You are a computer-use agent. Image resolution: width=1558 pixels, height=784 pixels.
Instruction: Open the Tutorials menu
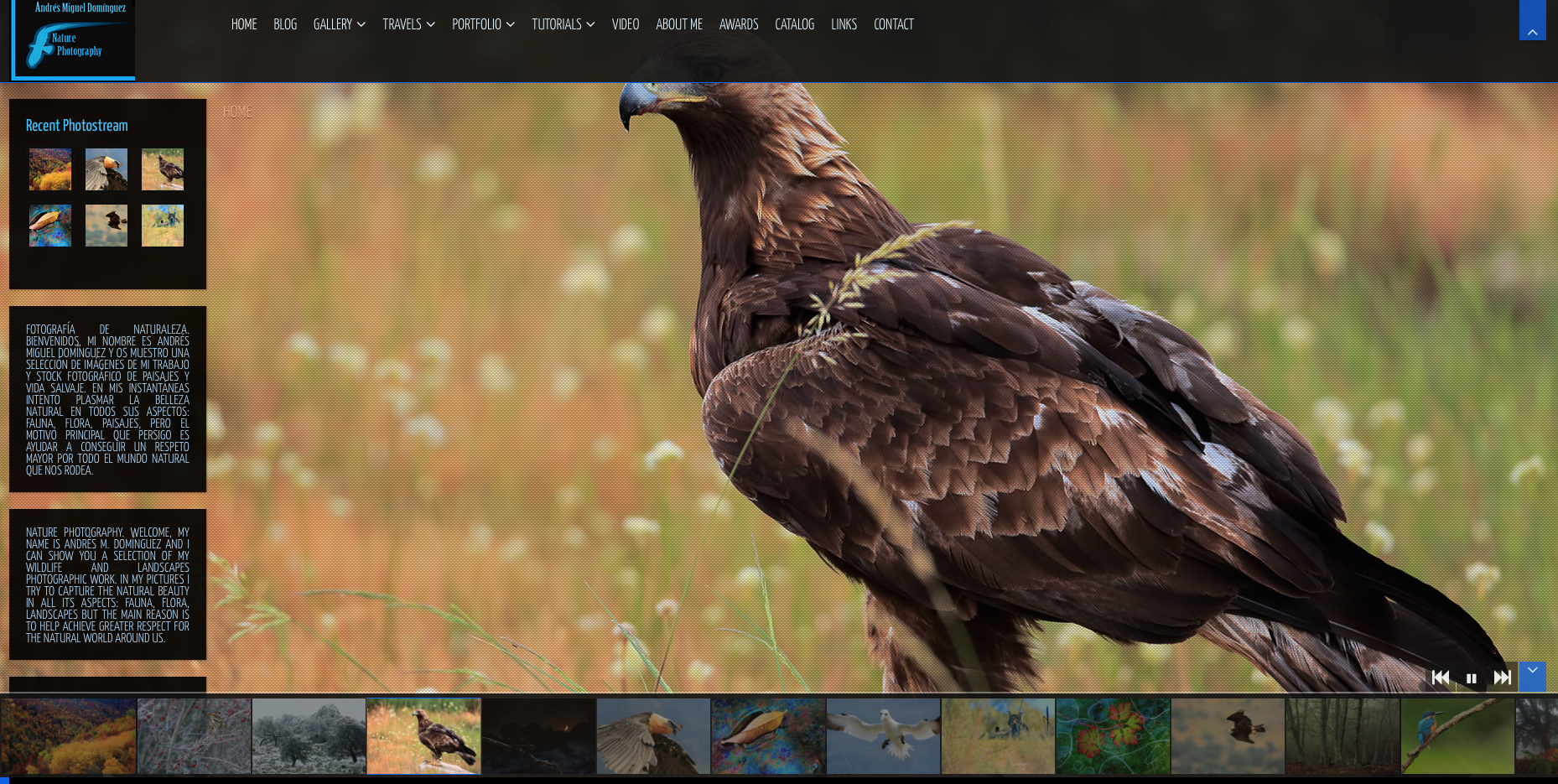coord(563,24)
